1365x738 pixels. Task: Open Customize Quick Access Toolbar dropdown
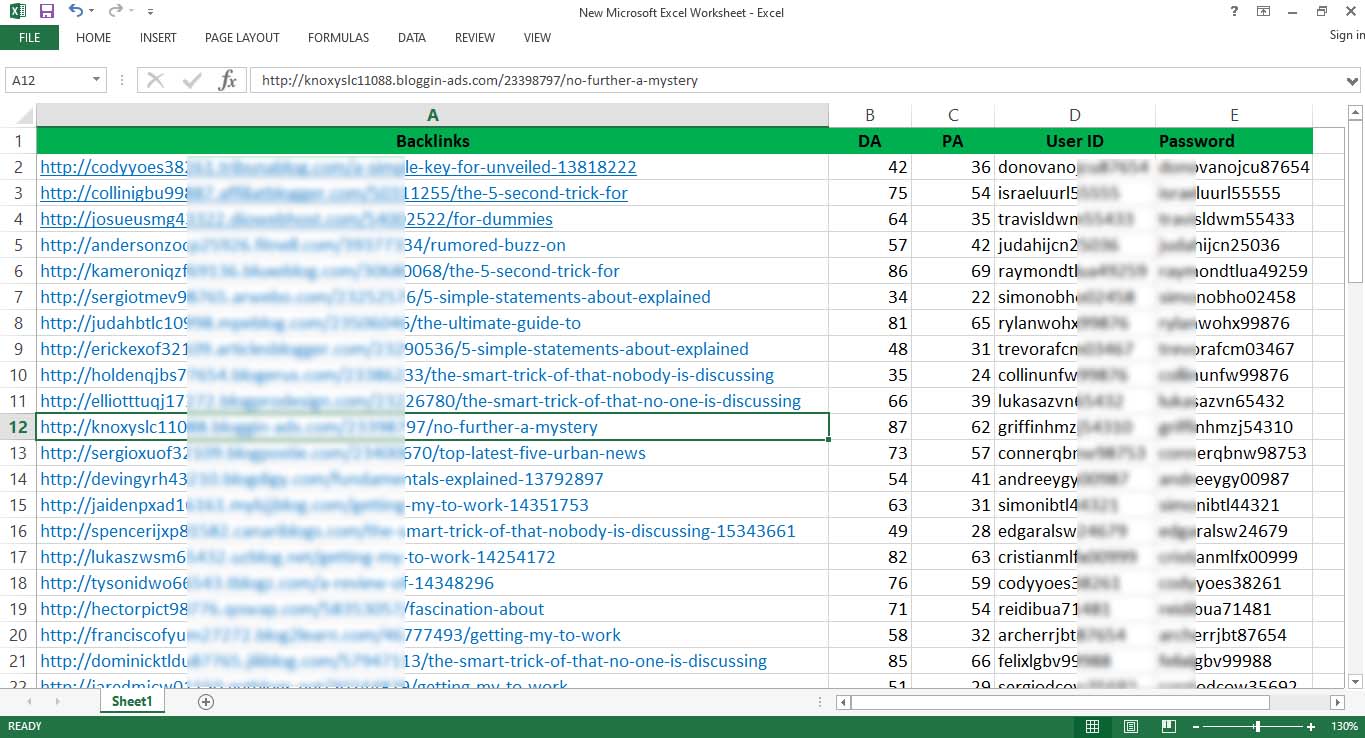(x=150, y=13)
